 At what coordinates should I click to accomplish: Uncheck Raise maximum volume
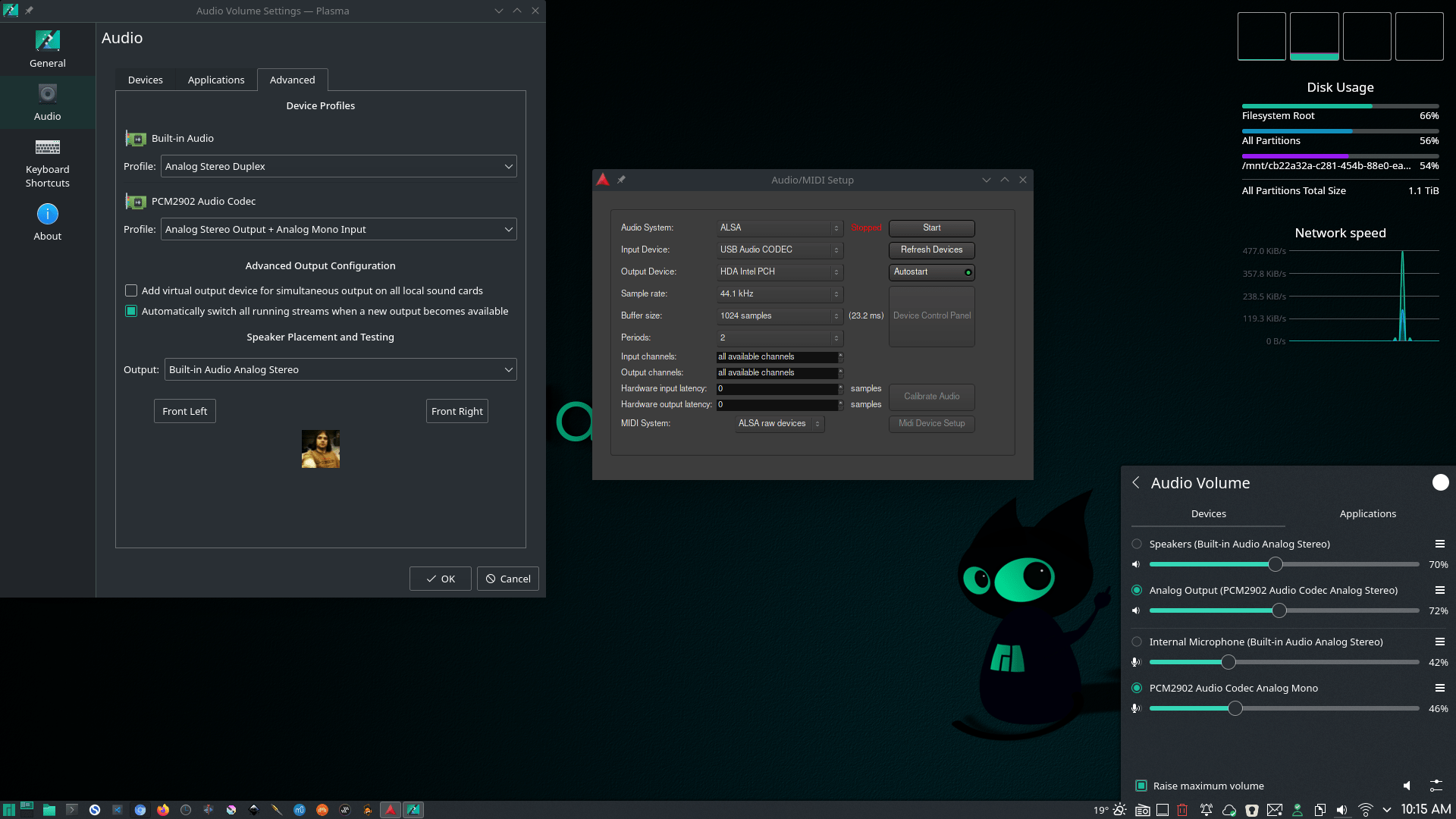[x=1141, y=786]
